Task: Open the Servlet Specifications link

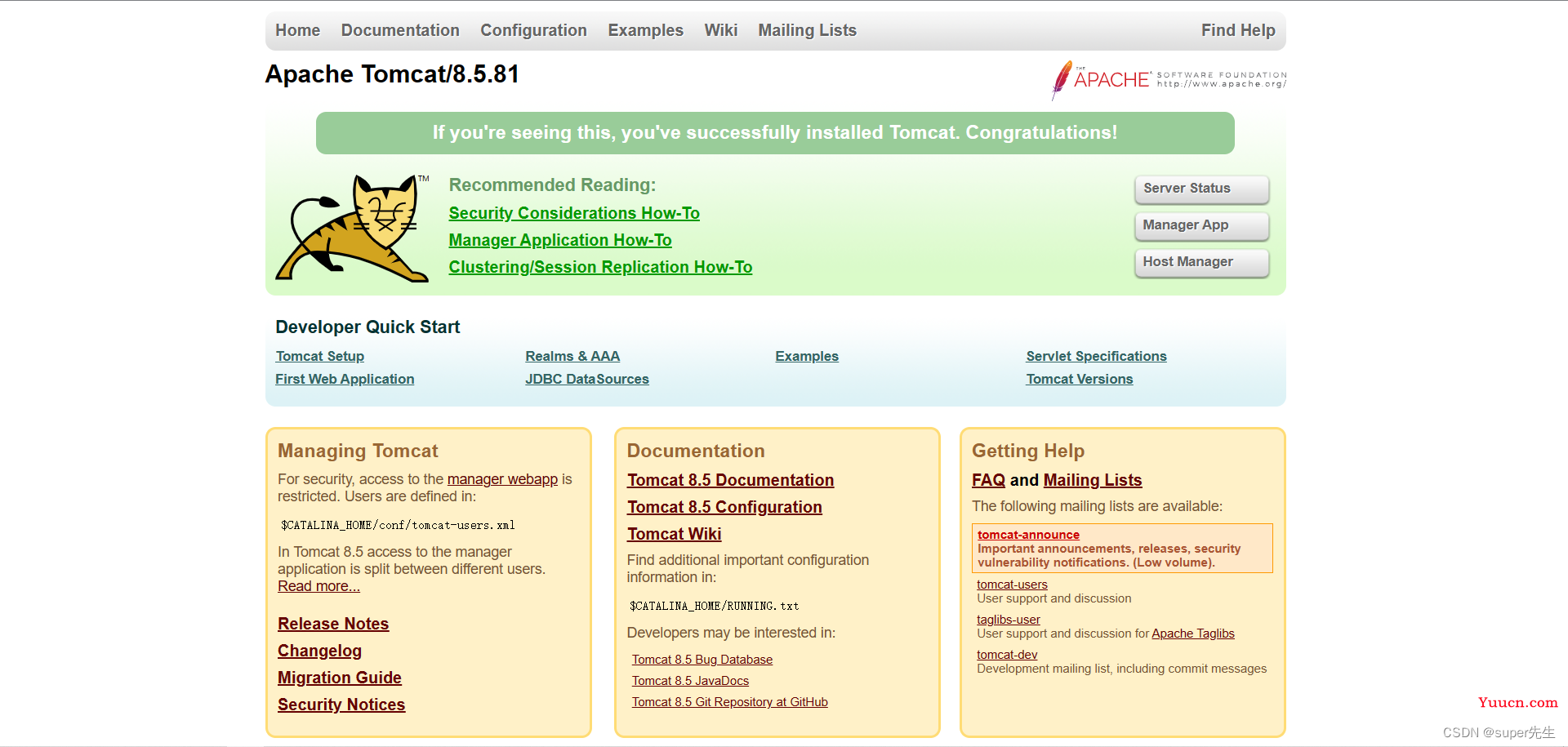Action: 1096,356
